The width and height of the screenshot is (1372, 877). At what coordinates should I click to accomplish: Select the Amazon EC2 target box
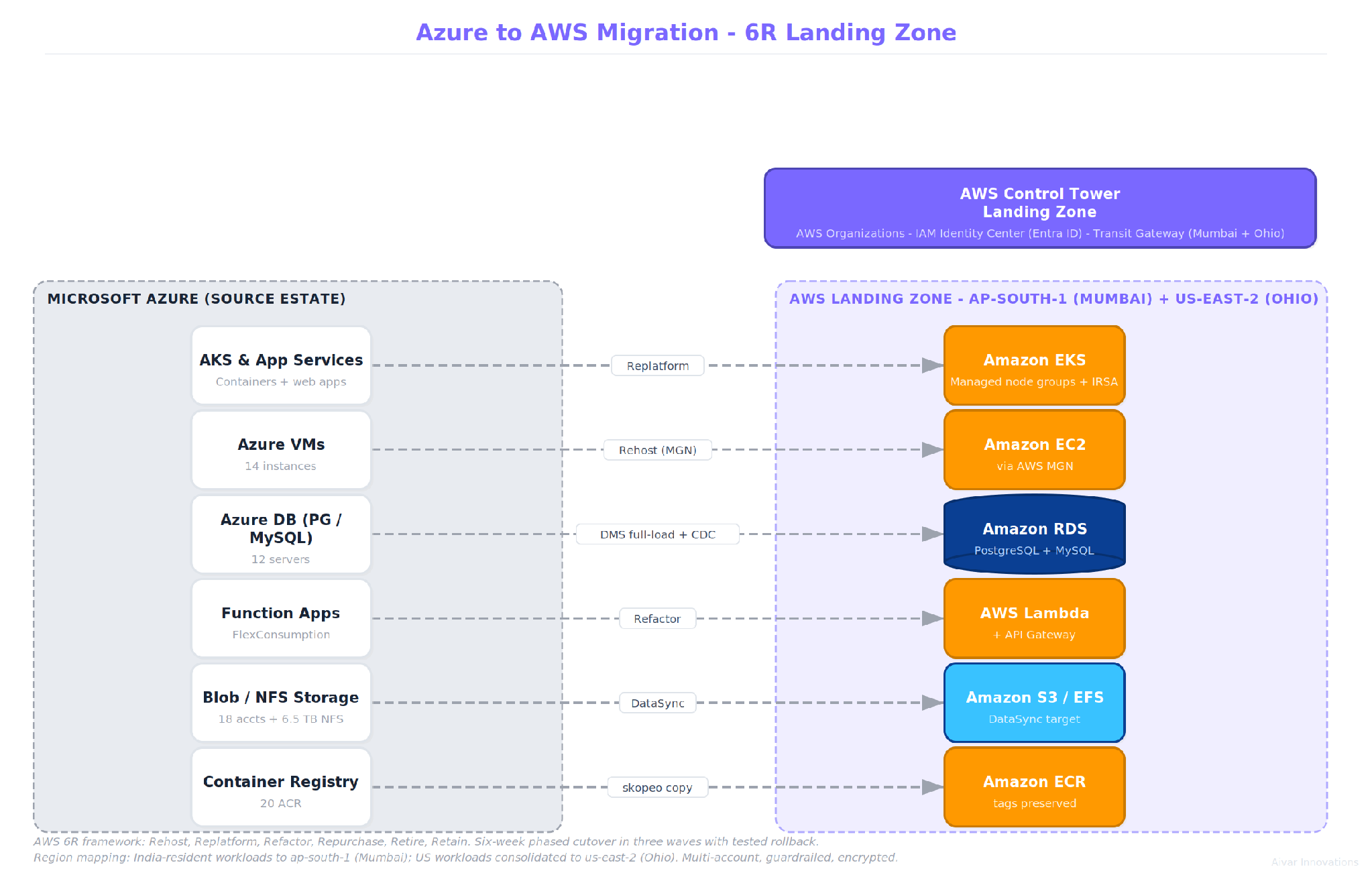coord(1035,450)
